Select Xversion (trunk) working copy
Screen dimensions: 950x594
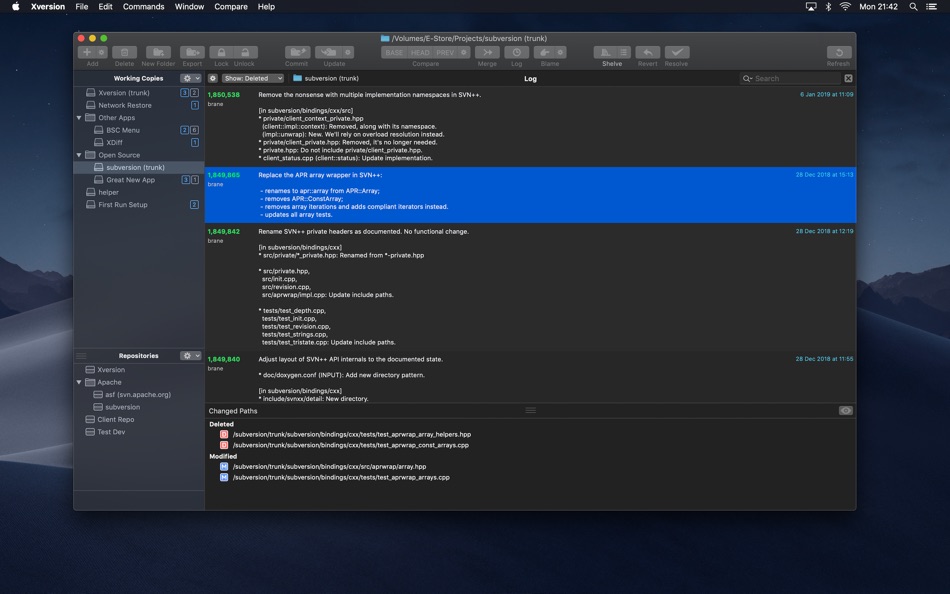point(139,93)
